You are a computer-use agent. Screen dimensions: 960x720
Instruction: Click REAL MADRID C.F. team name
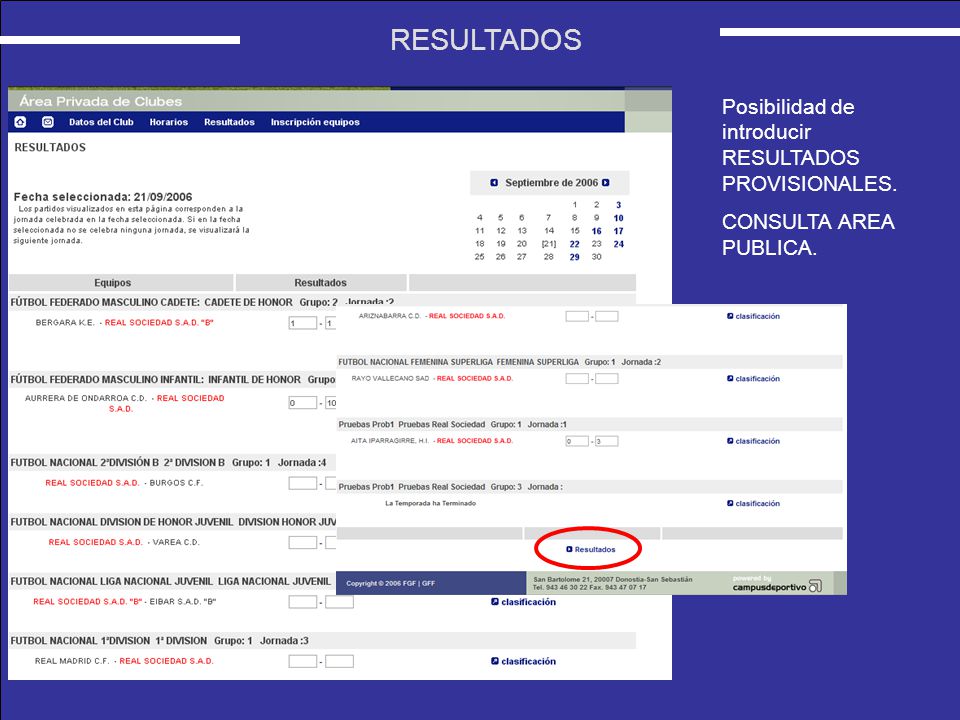point(72,661)
